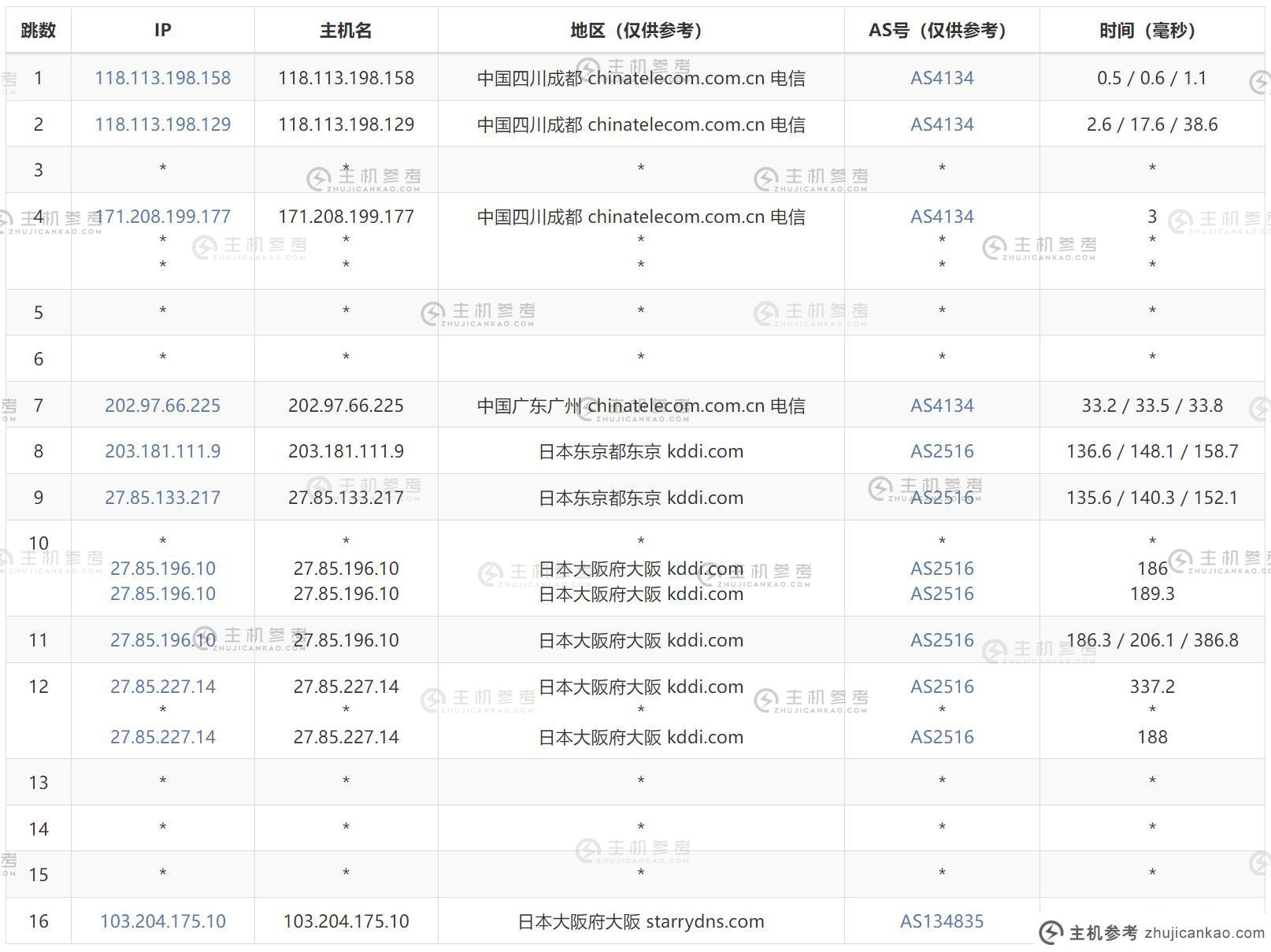Select the 中国广东广州 chinatelecom.com.cn 电信 region cell
The width and height of the screenshot is (1271, 952).
pos(641,406)
